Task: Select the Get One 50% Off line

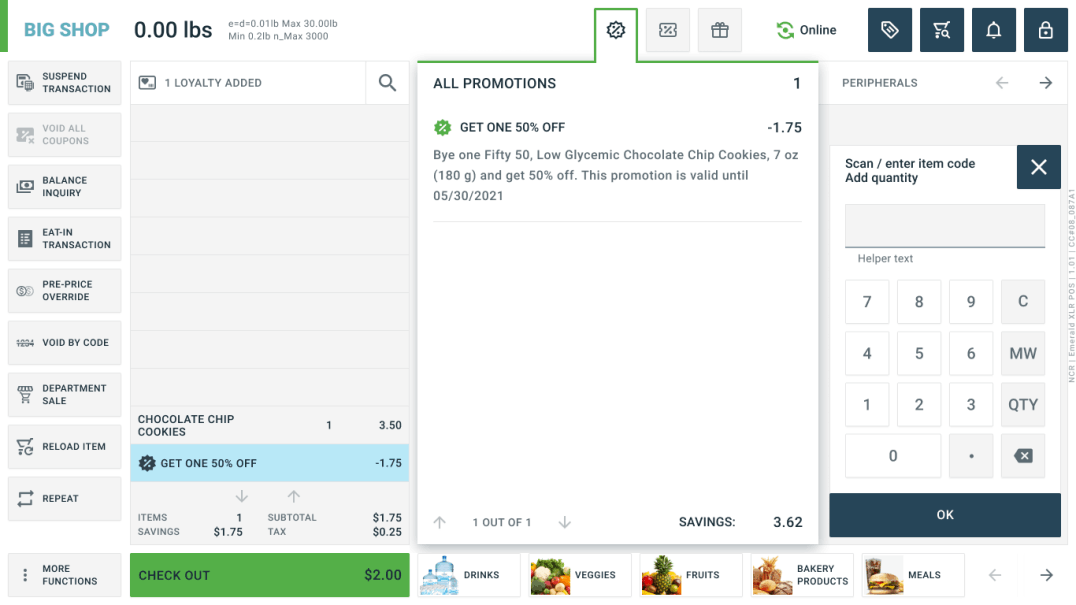Action: click(x=269, y=463)
